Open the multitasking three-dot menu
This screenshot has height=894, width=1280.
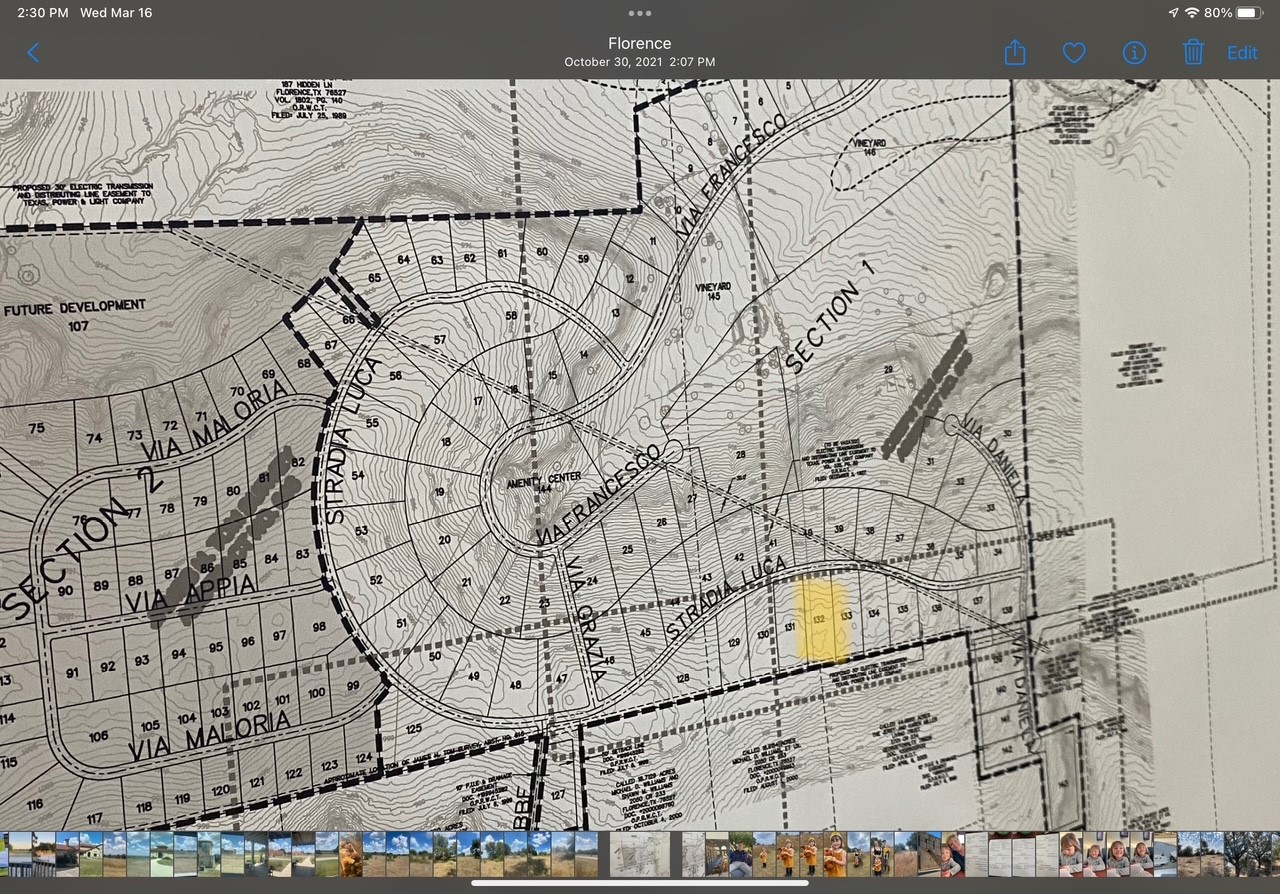(x=640, y=14)
